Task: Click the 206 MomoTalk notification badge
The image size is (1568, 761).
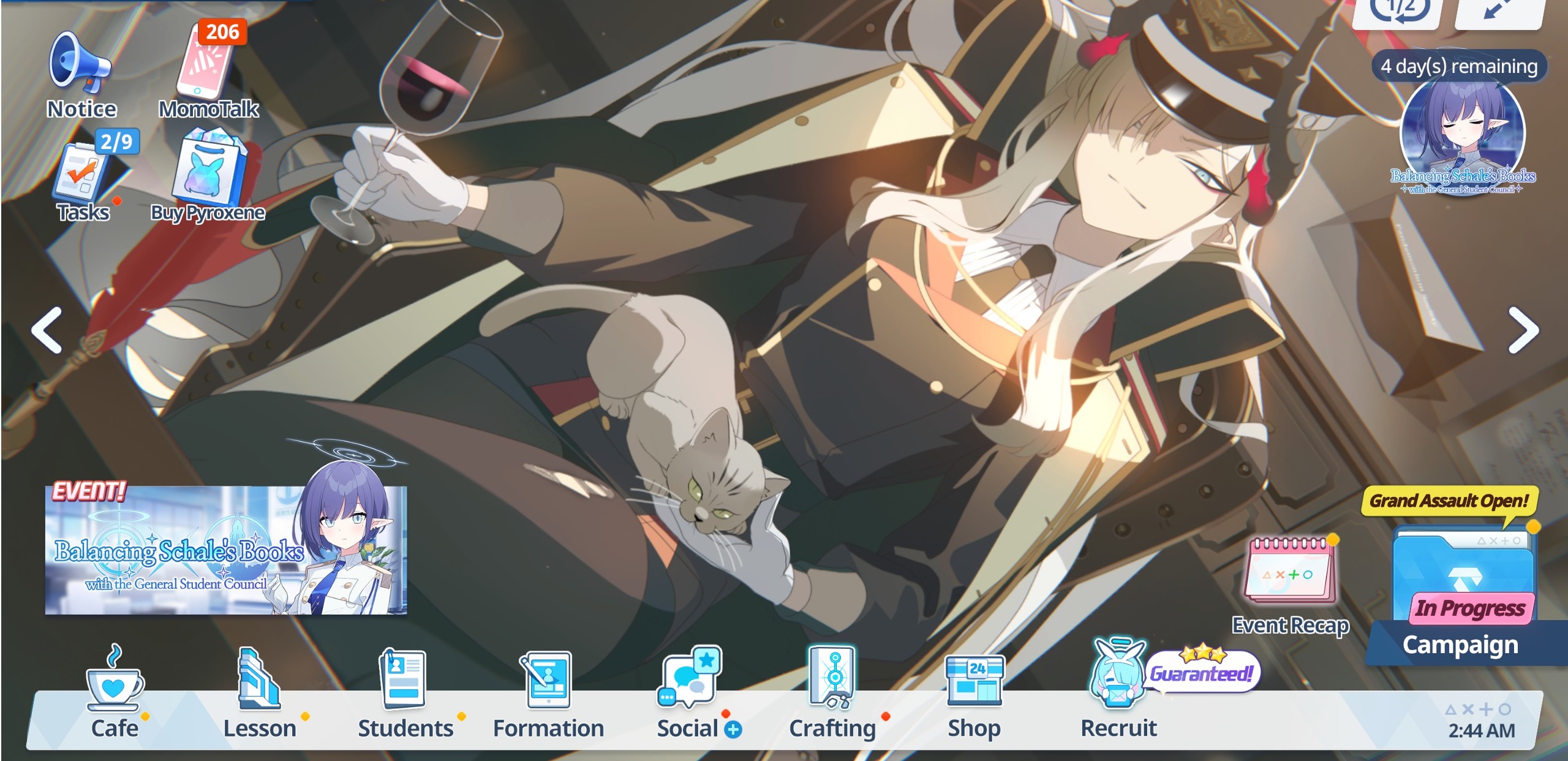Action: coord(222,31)
